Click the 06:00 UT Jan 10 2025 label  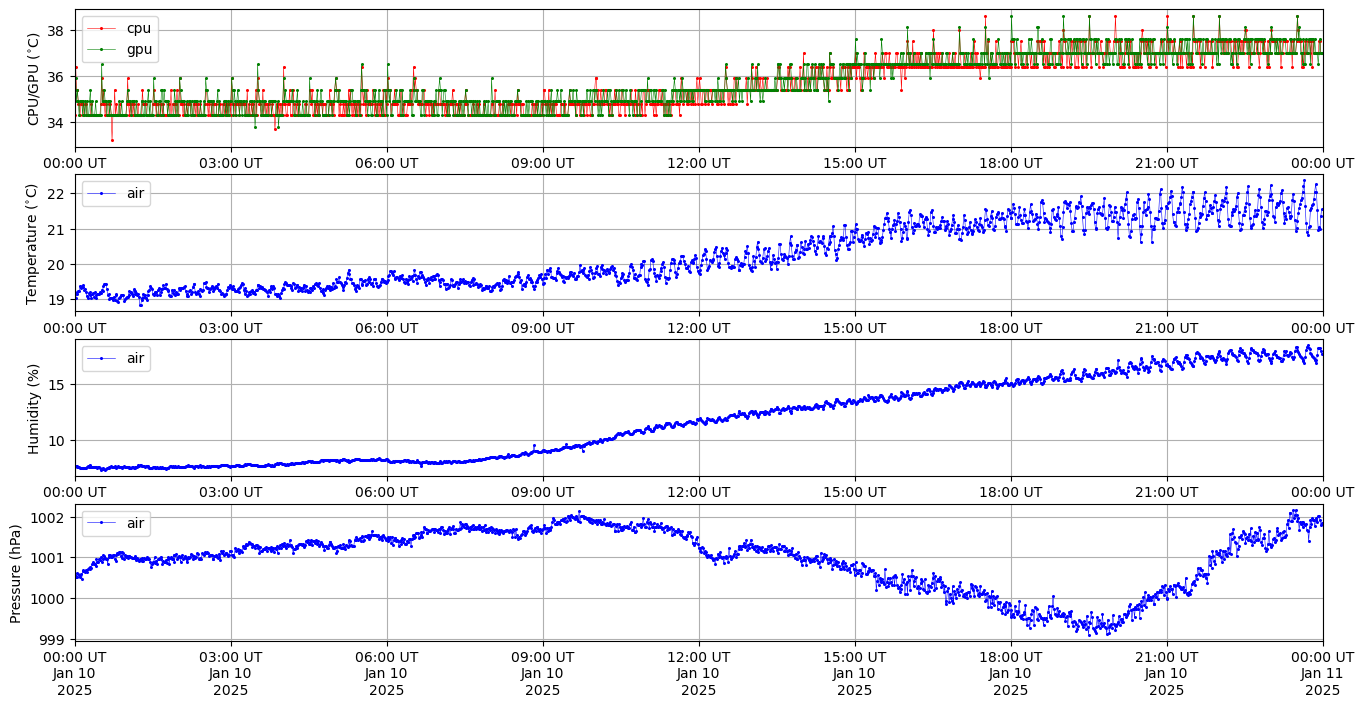point(387,674)
